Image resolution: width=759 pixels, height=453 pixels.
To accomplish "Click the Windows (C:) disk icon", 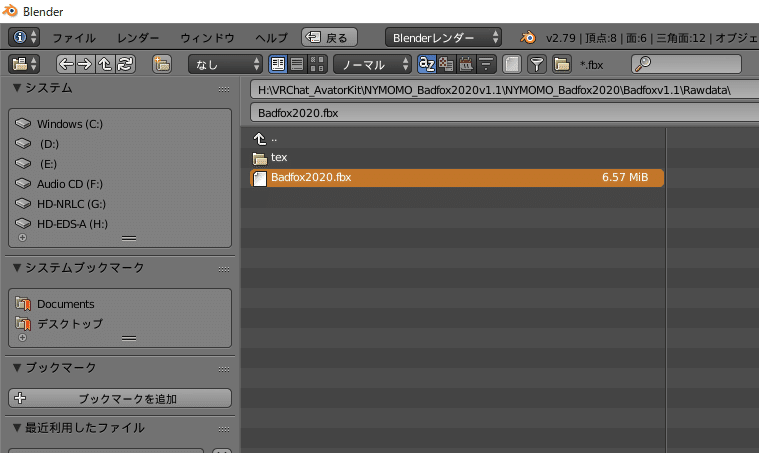I will (23, 123).
